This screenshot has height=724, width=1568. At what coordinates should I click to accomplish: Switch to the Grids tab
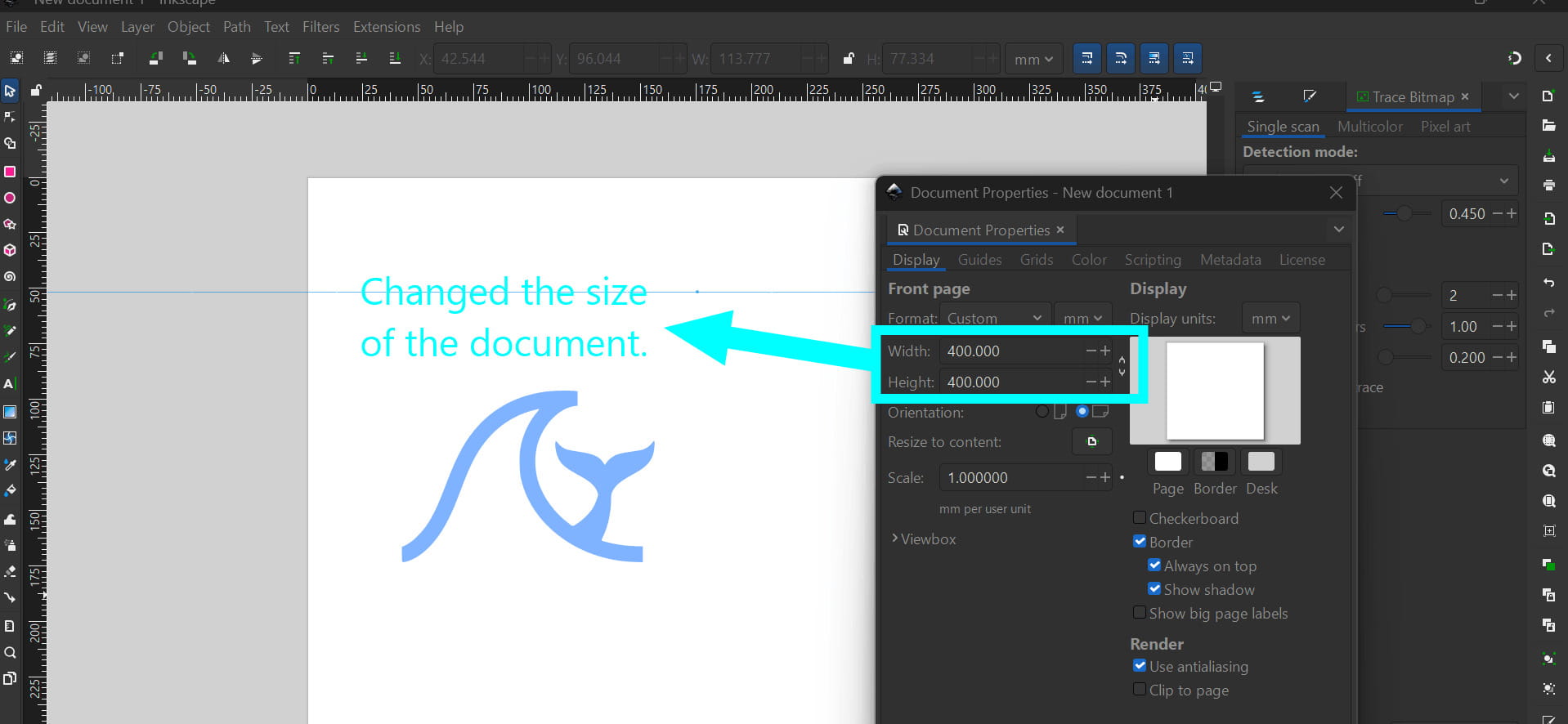(1037, 260)
